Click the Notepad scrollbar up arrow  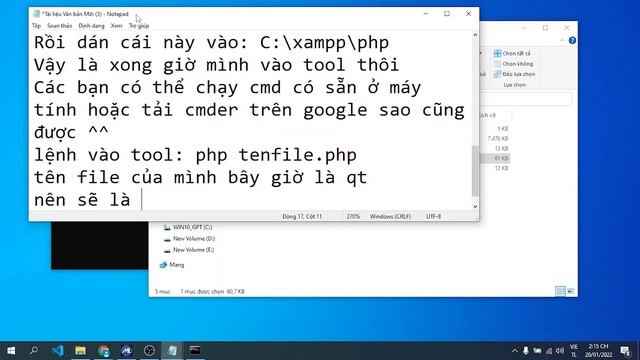tap(475, 36)
